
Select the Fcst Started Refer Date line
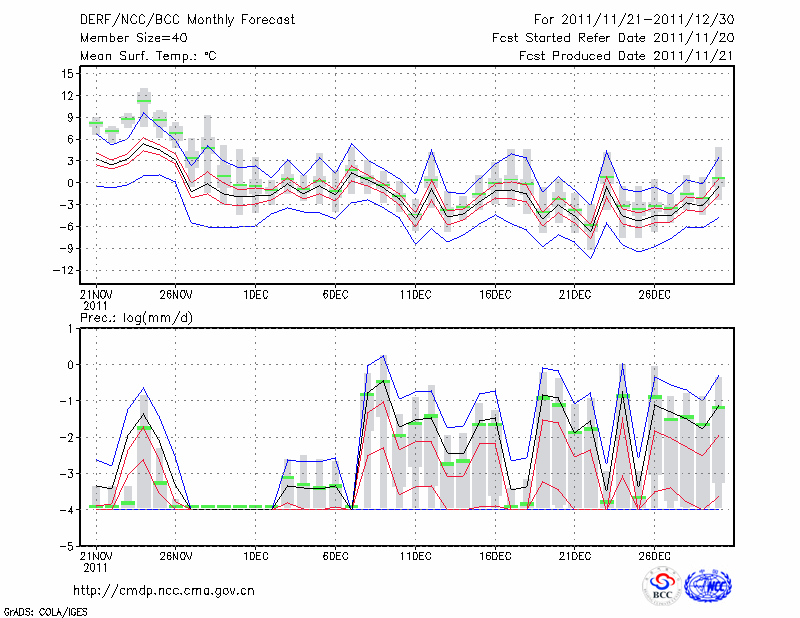(x=613, y=38)
